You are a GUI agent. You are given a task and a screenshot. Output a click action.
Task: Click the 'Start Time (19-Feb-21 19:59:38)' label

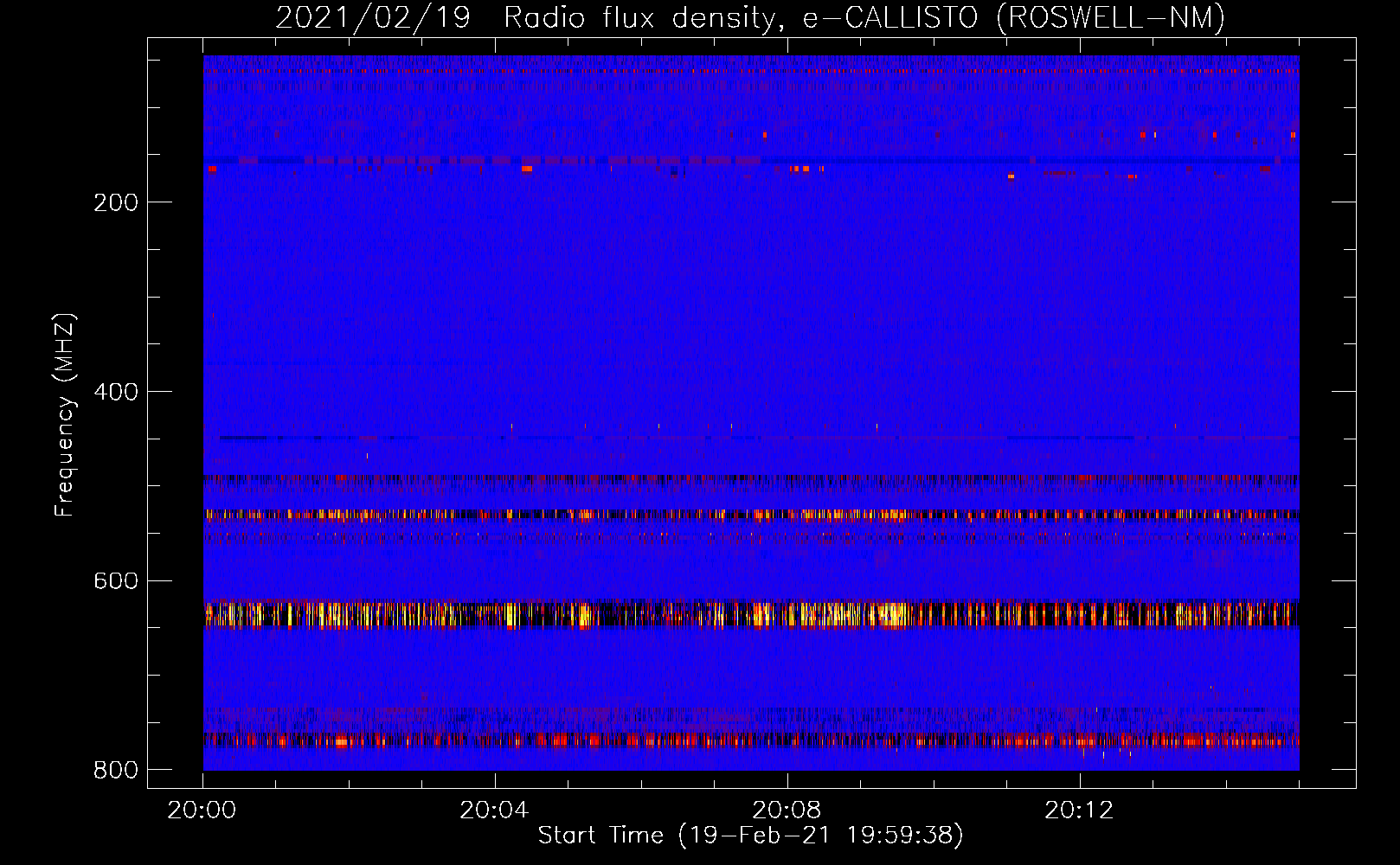750,836
